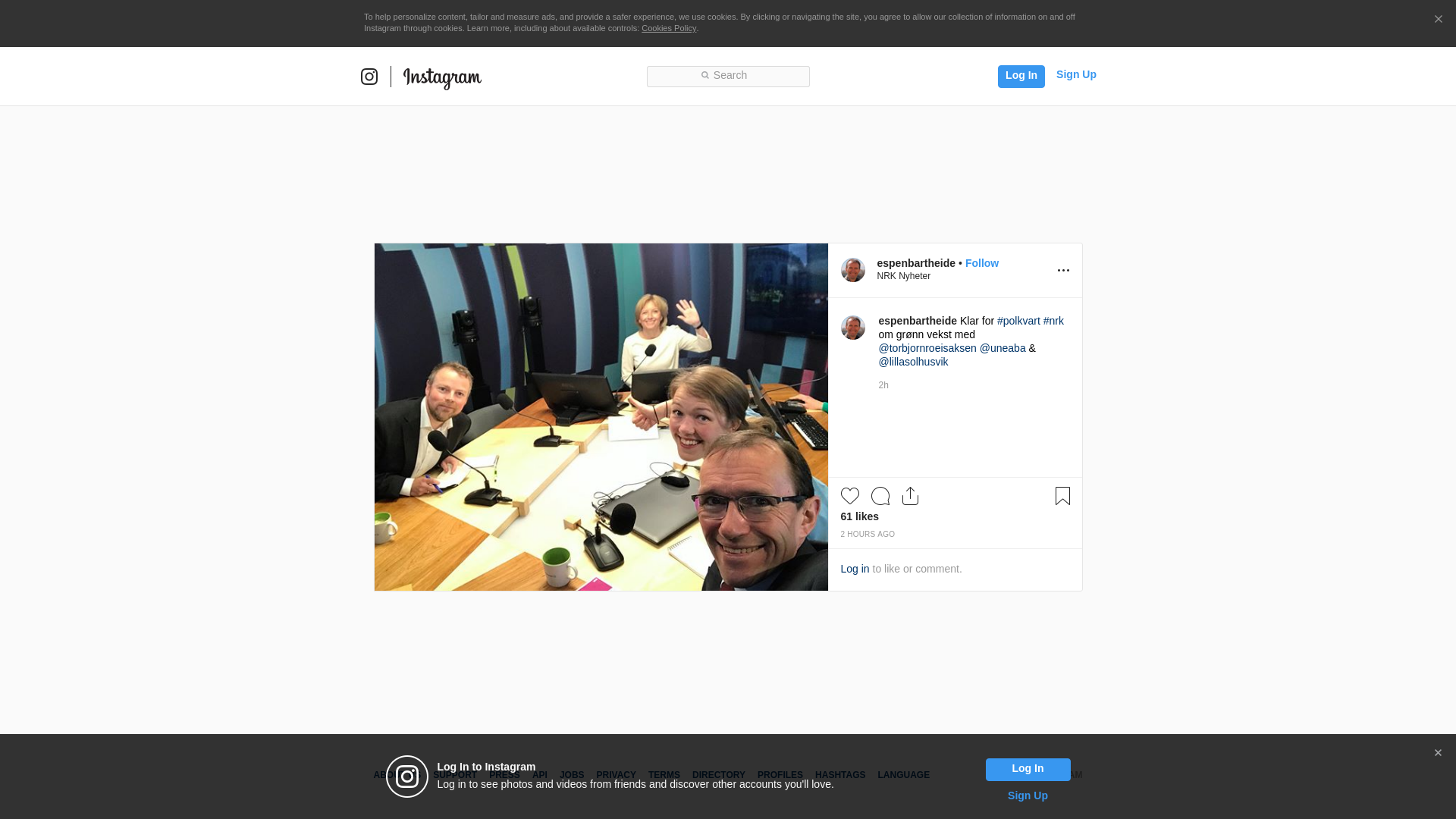Open the avatar beside the caption
The width and height of the screenshot is (1456, 819).
853,328
